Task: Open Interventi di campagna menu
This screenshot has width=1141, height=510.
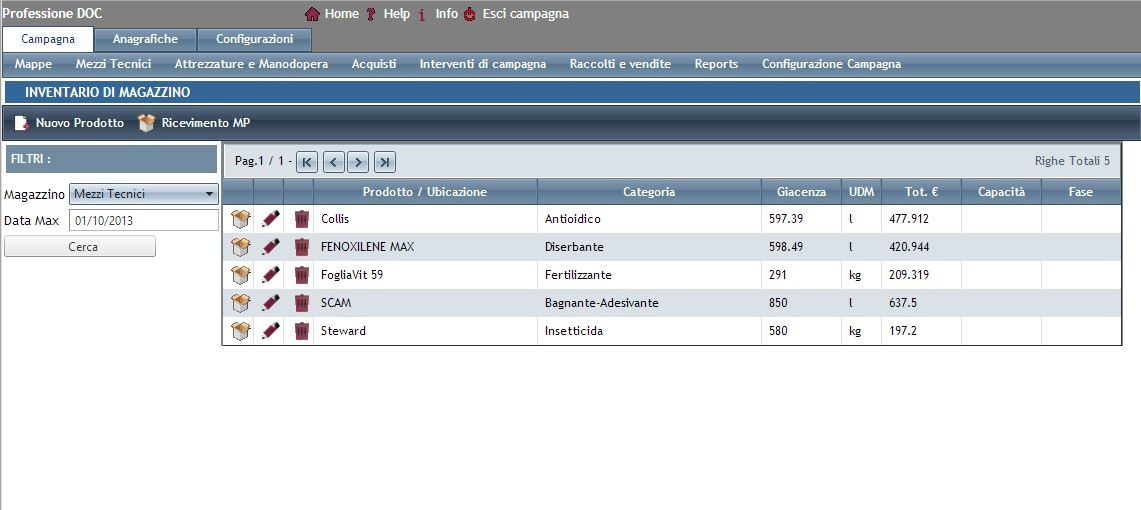Action: (483, 64)
